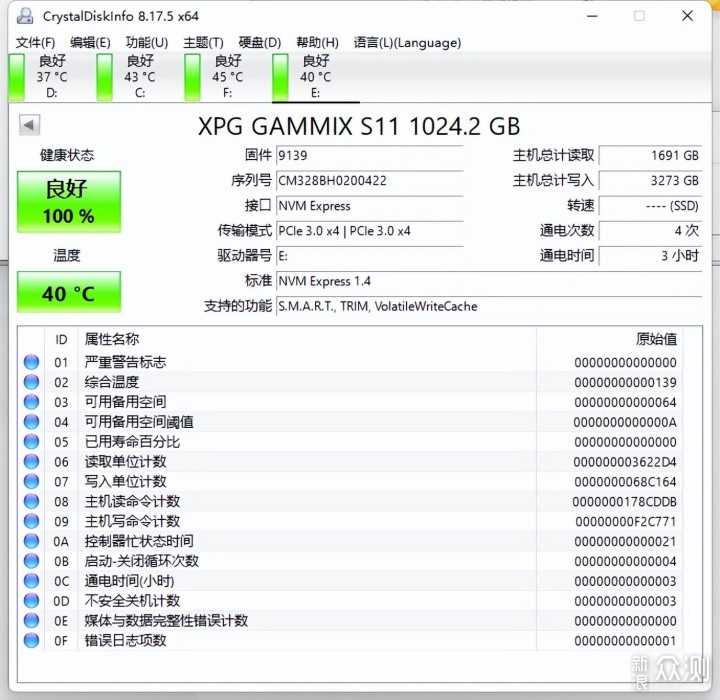
Task: Open the 主题(T) menu
Action: click(x=203, y=43)
